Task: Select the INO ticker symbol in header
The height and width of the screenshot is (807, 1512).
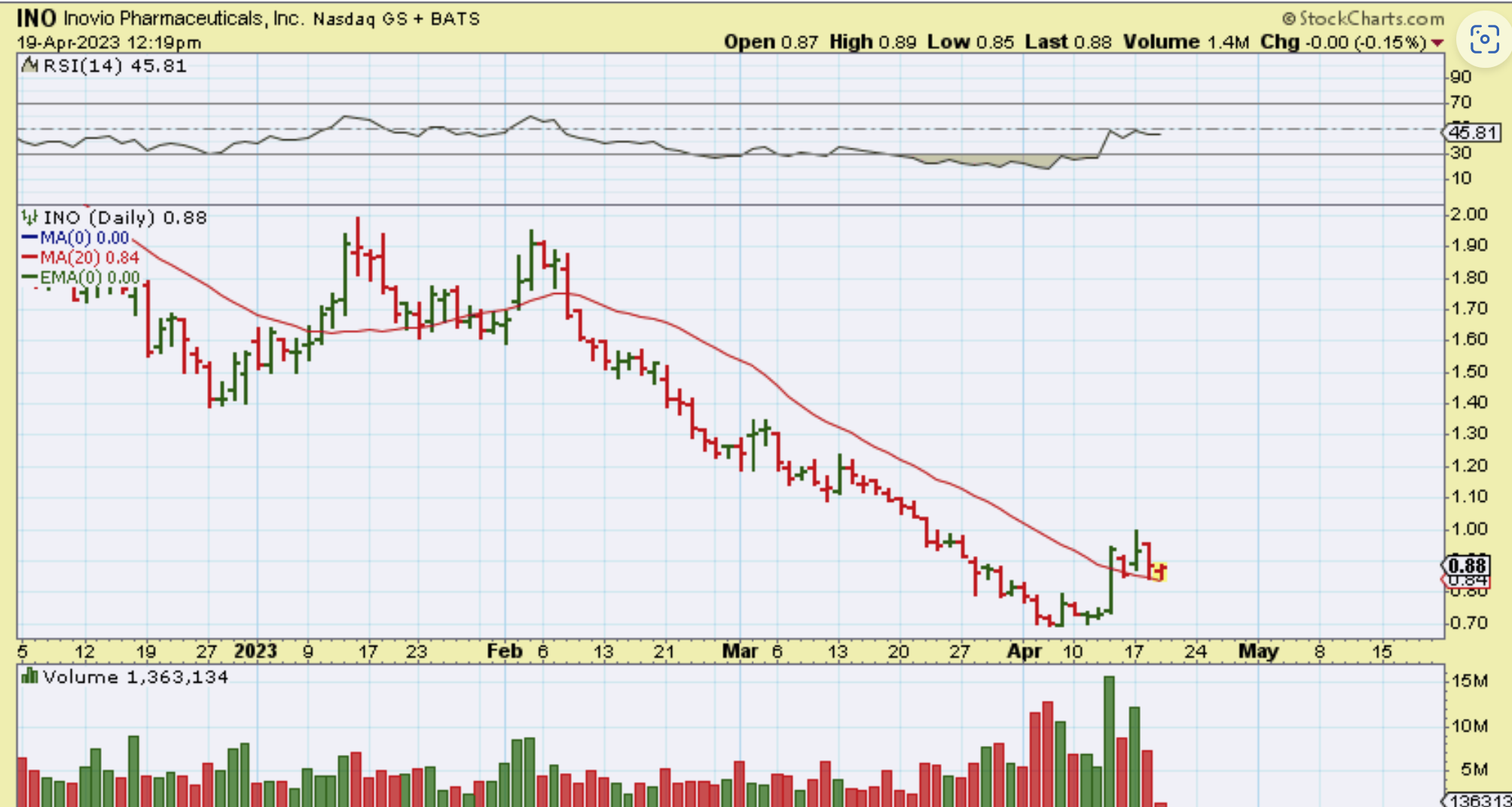Action: pyautogui.click(x=36, y=17)
